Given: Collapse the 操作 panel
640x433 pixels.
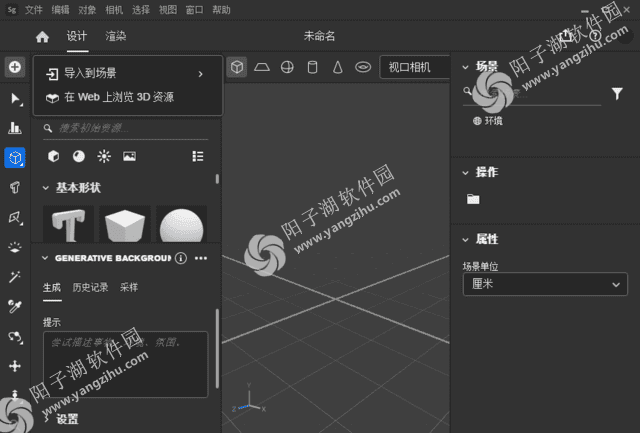Looking at the screenshot, I should (x=465, y=173).
